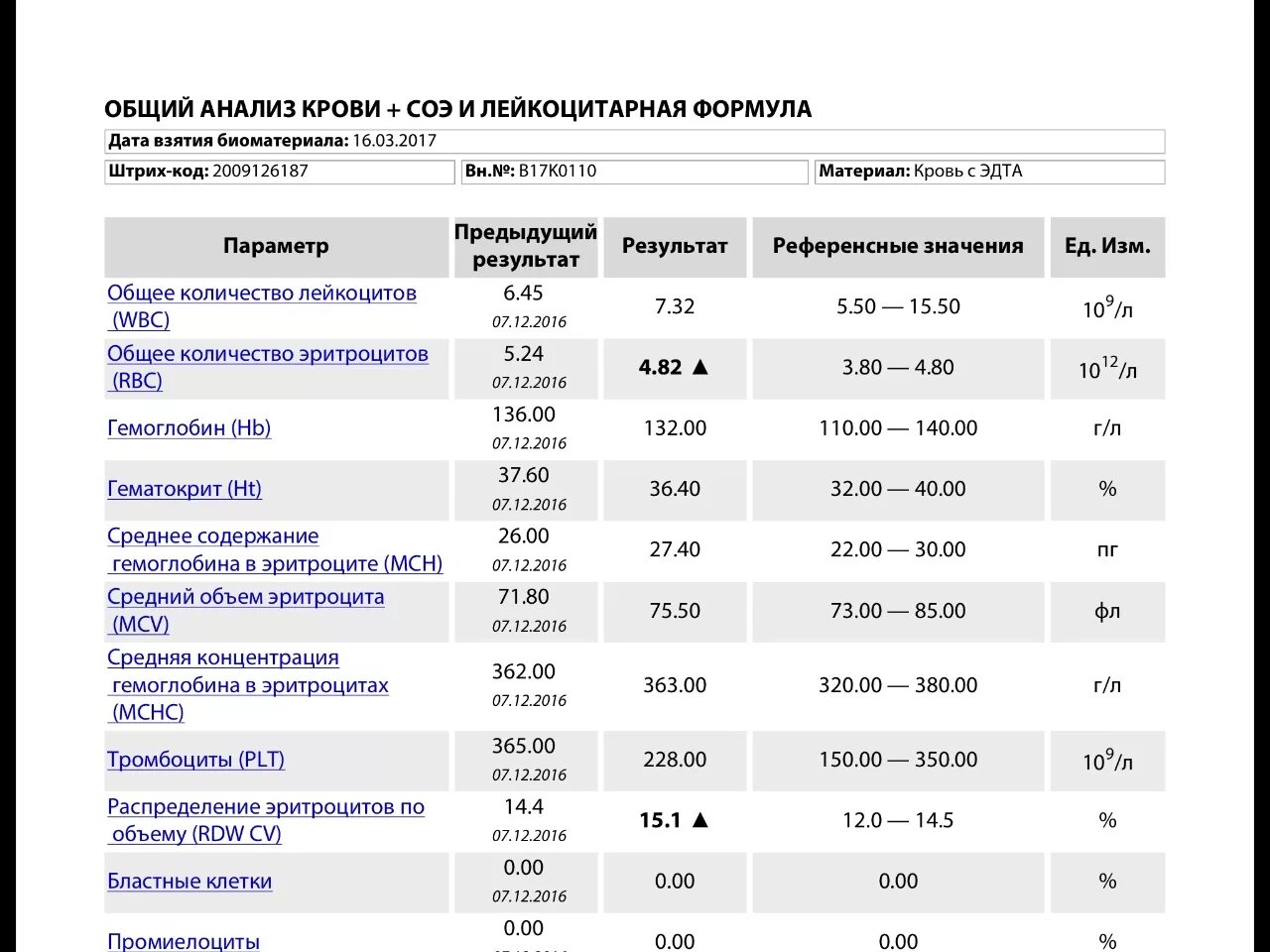Click platelet reference range 150.00 — 350.00
The width and height of the screenshot is (1270, 952).
[898, 760]
